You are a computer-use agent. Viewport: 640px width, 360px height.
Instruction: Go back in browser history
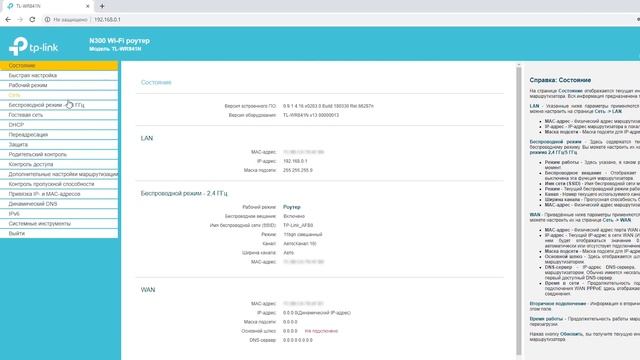[8, 20]
